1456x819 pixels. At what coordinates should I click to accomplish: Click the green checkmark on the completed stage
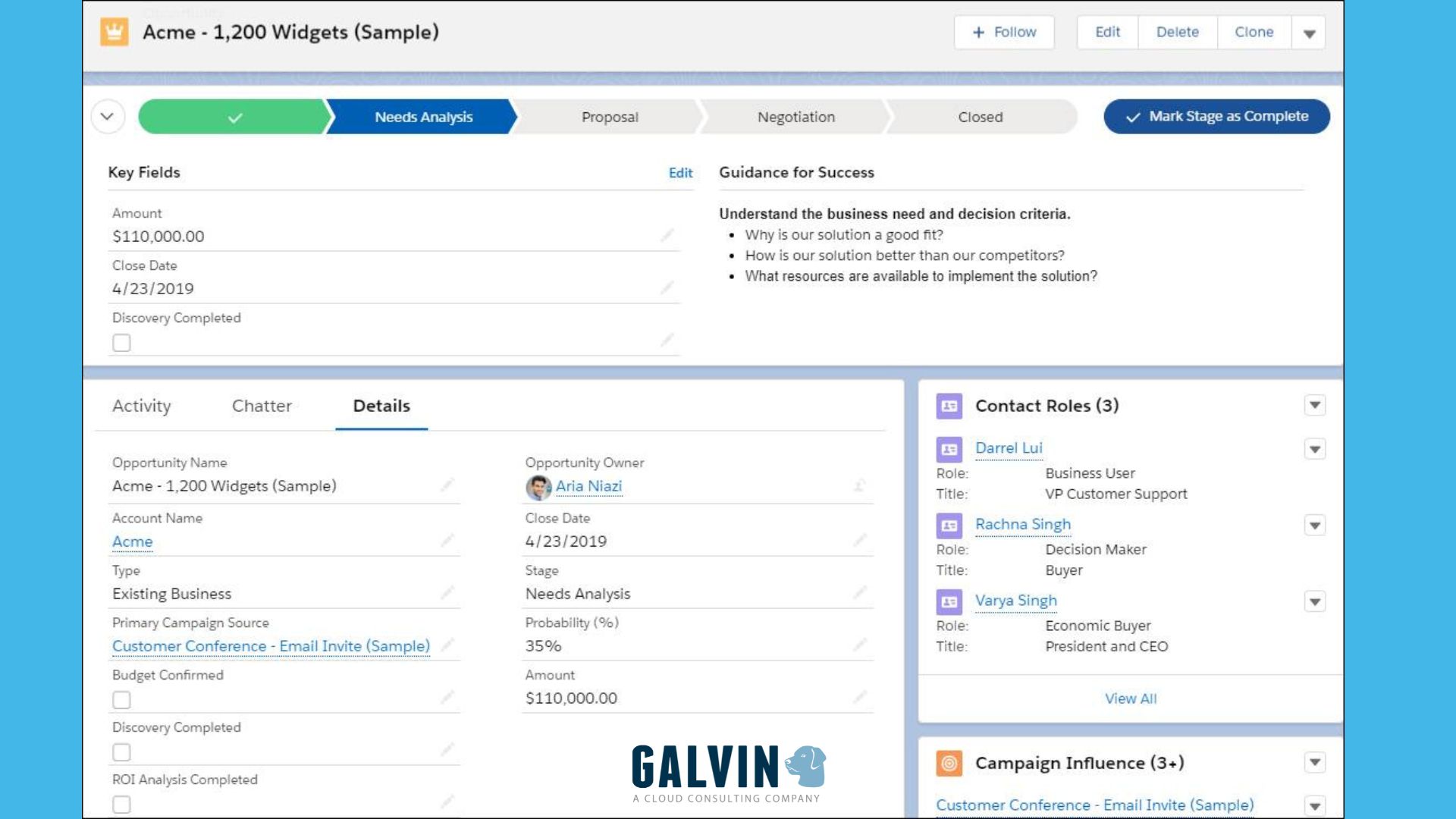point(234,117)
